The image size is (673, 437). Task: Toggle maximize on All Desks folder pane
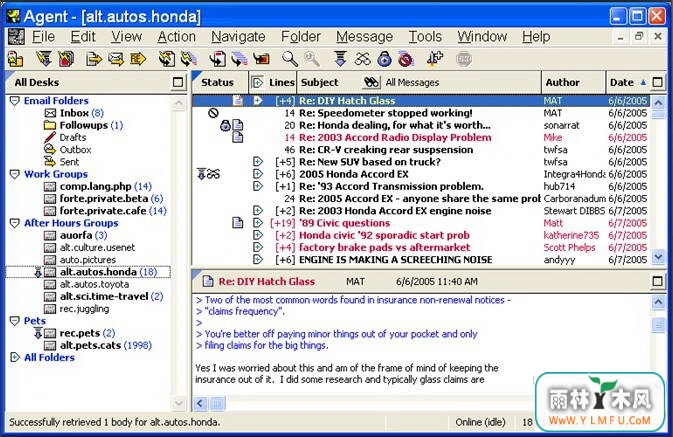pos(178,82)
